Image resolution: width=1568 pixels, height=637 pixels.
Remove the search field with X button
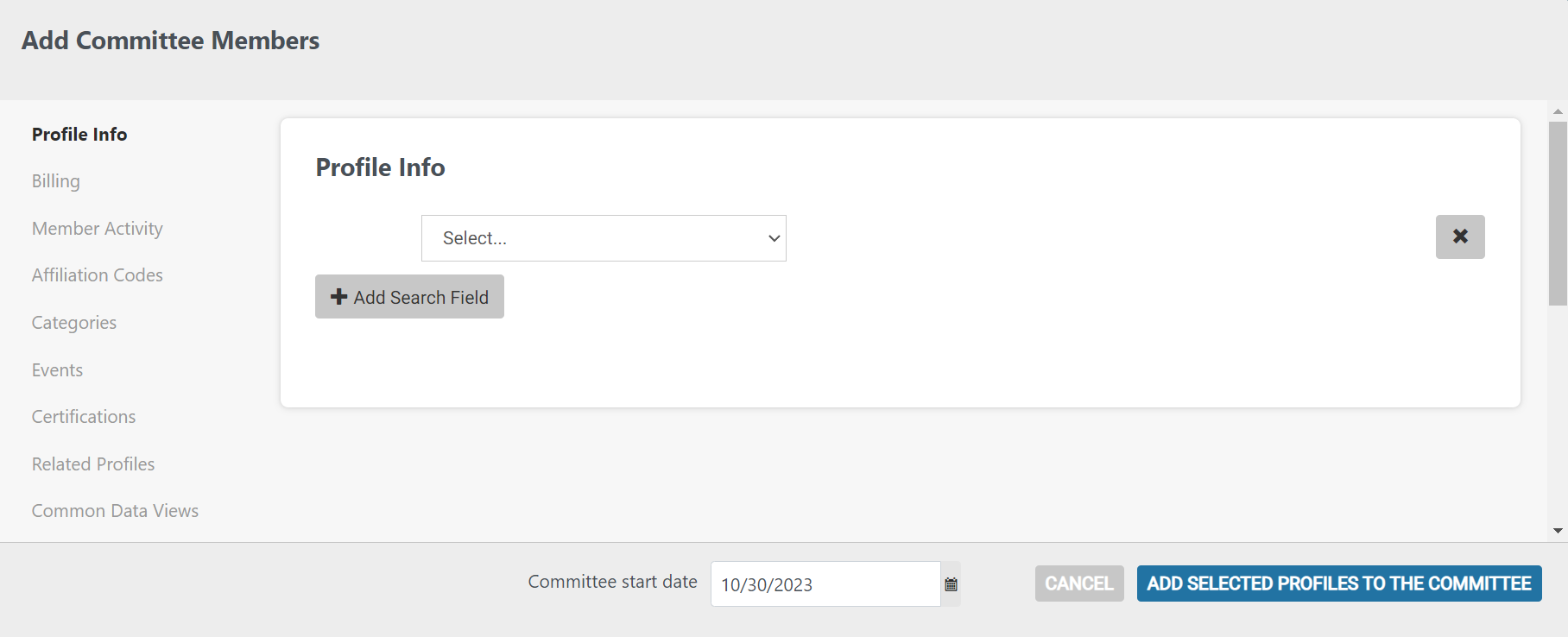1460,237
